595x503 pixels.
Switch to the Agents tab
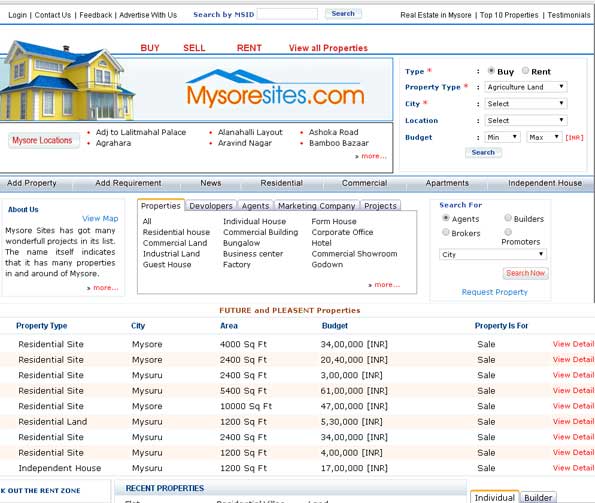[x=255, y=206]
